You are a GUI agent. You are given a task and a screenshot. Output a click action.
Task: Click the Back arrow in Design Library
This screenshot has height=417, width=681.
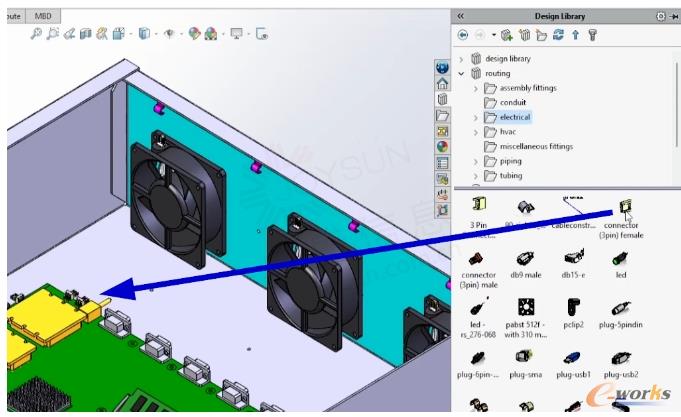(463, 35)
